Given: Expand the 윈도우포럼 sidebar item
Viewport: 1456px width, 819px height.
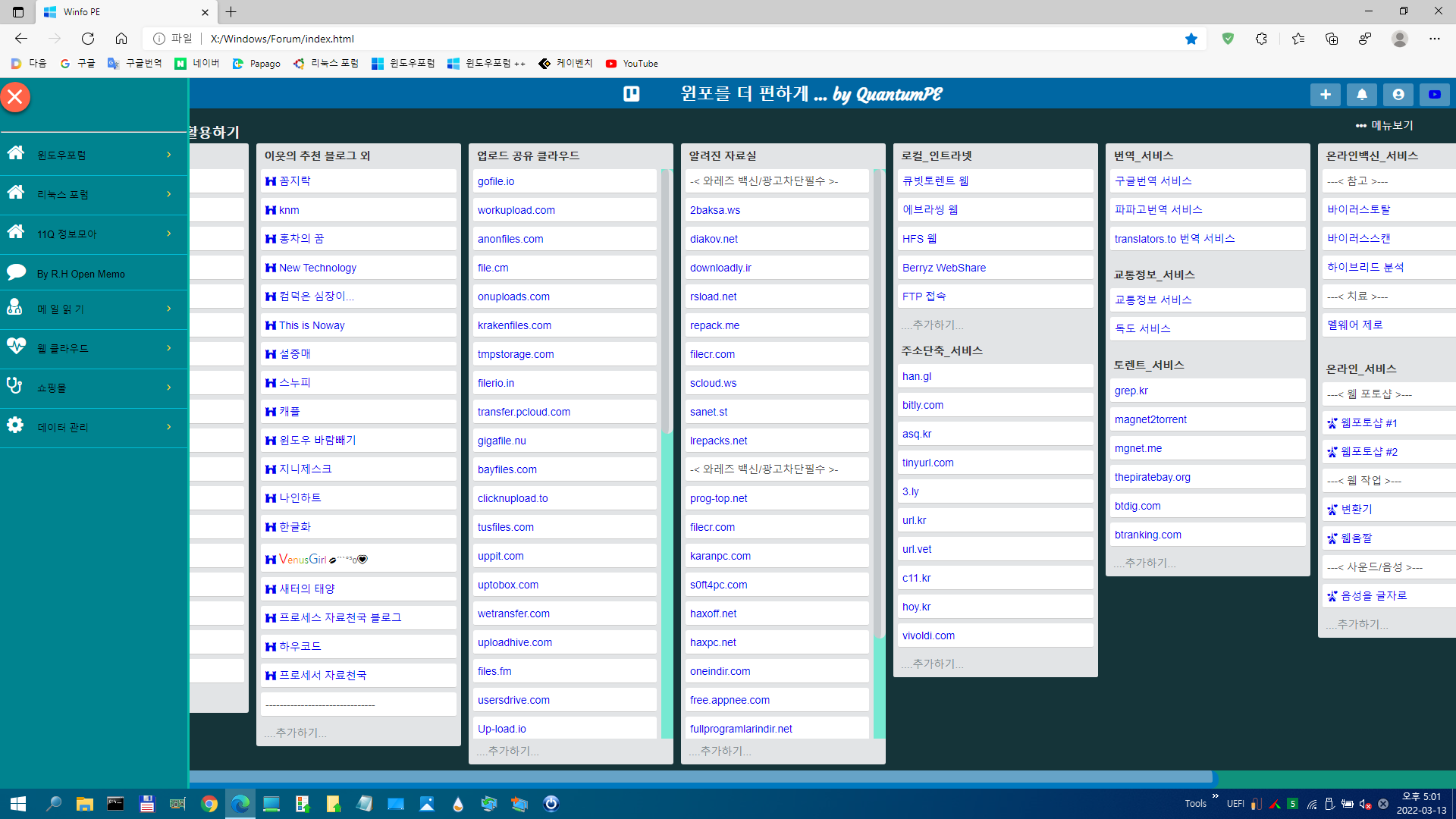Looking at the screenshot, I should tap(93, 155).
